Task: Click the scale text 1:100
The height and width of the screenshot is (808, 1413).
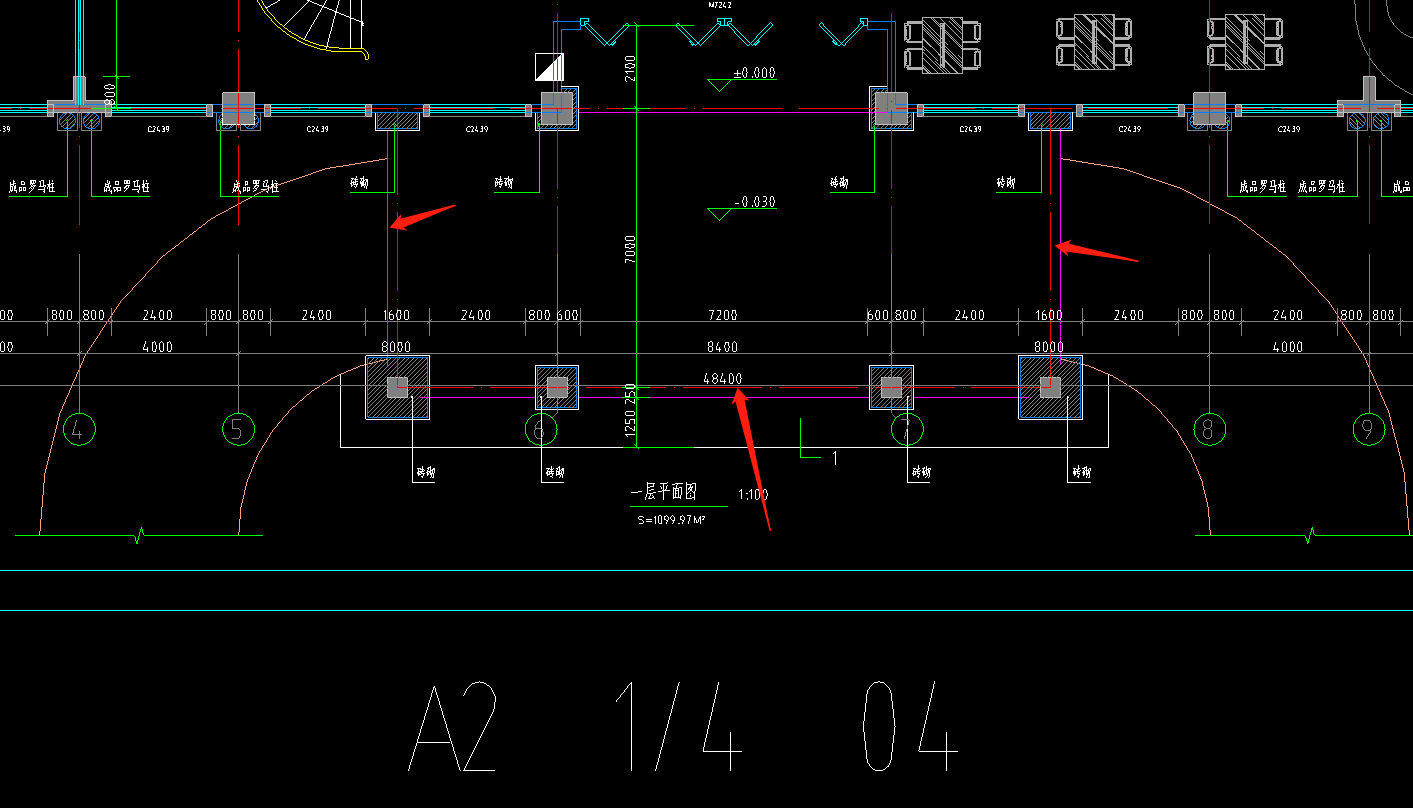Action: pos(753,494)
